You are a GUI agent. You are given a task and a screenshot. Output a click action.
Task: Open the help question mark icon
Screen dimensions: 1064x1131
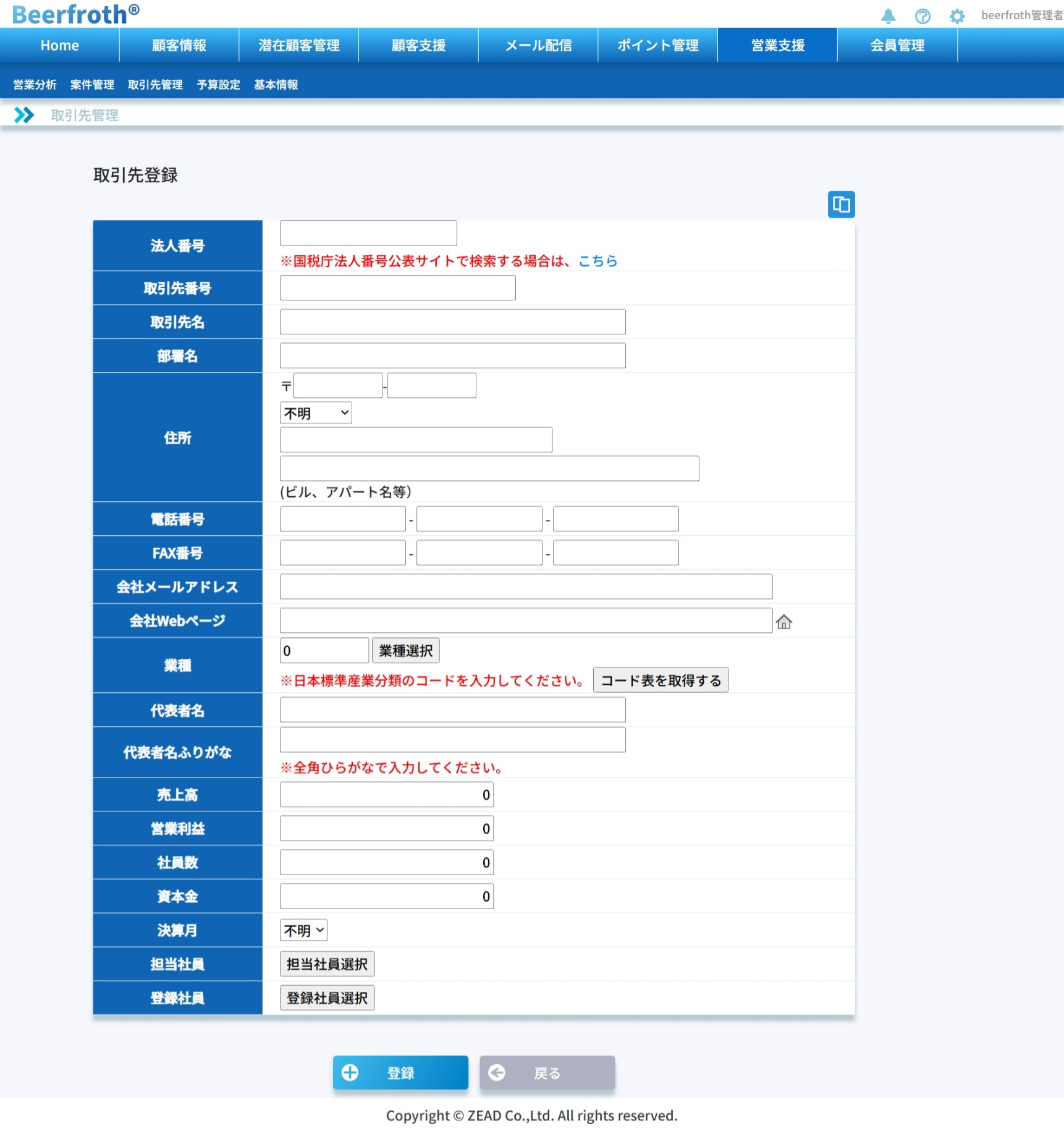[923, 16]
